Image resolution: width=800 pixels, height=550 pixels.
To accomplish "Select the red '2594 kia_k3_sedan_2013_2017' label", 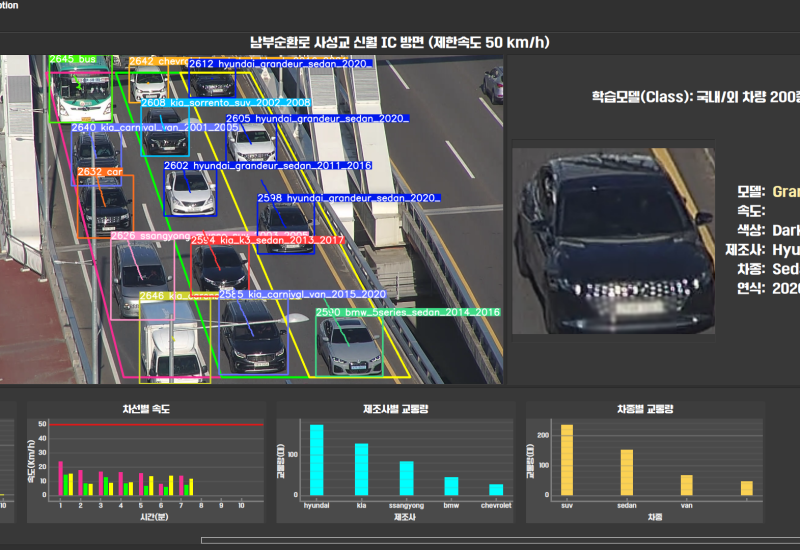I will [x=268, y=240].
